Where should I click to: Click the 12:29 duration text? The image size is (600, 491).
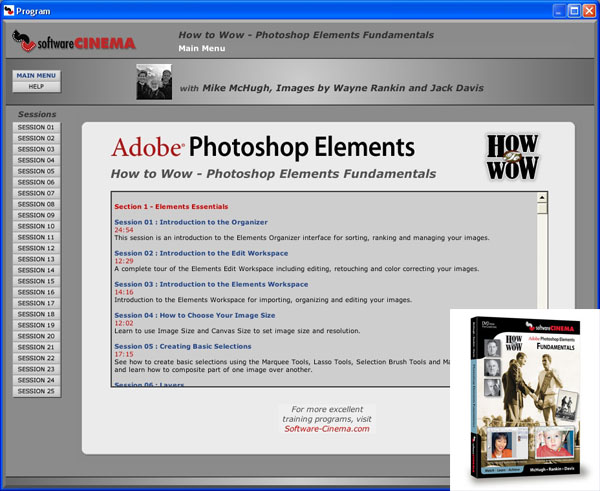(x=124, y=261)
